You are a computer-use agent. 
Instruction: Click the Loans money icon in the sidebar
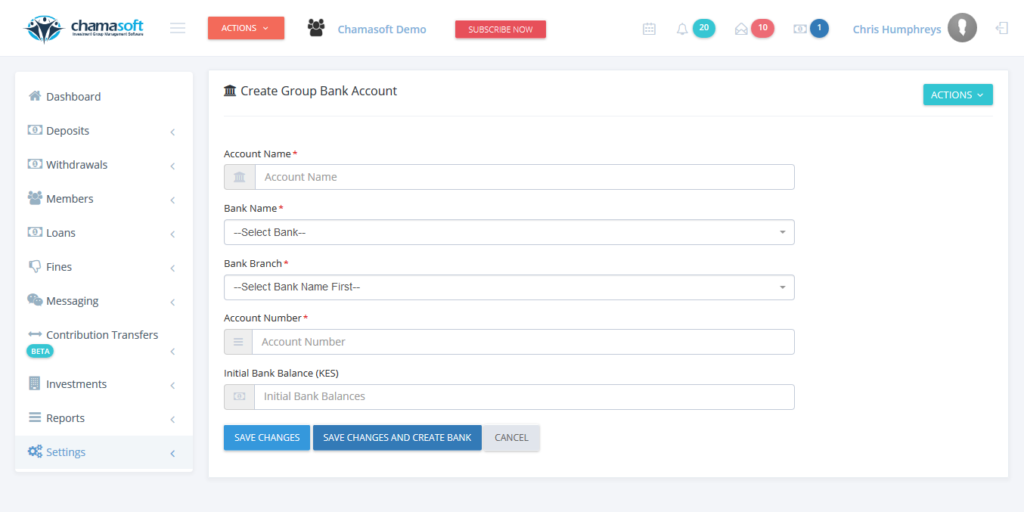point(35,232)
